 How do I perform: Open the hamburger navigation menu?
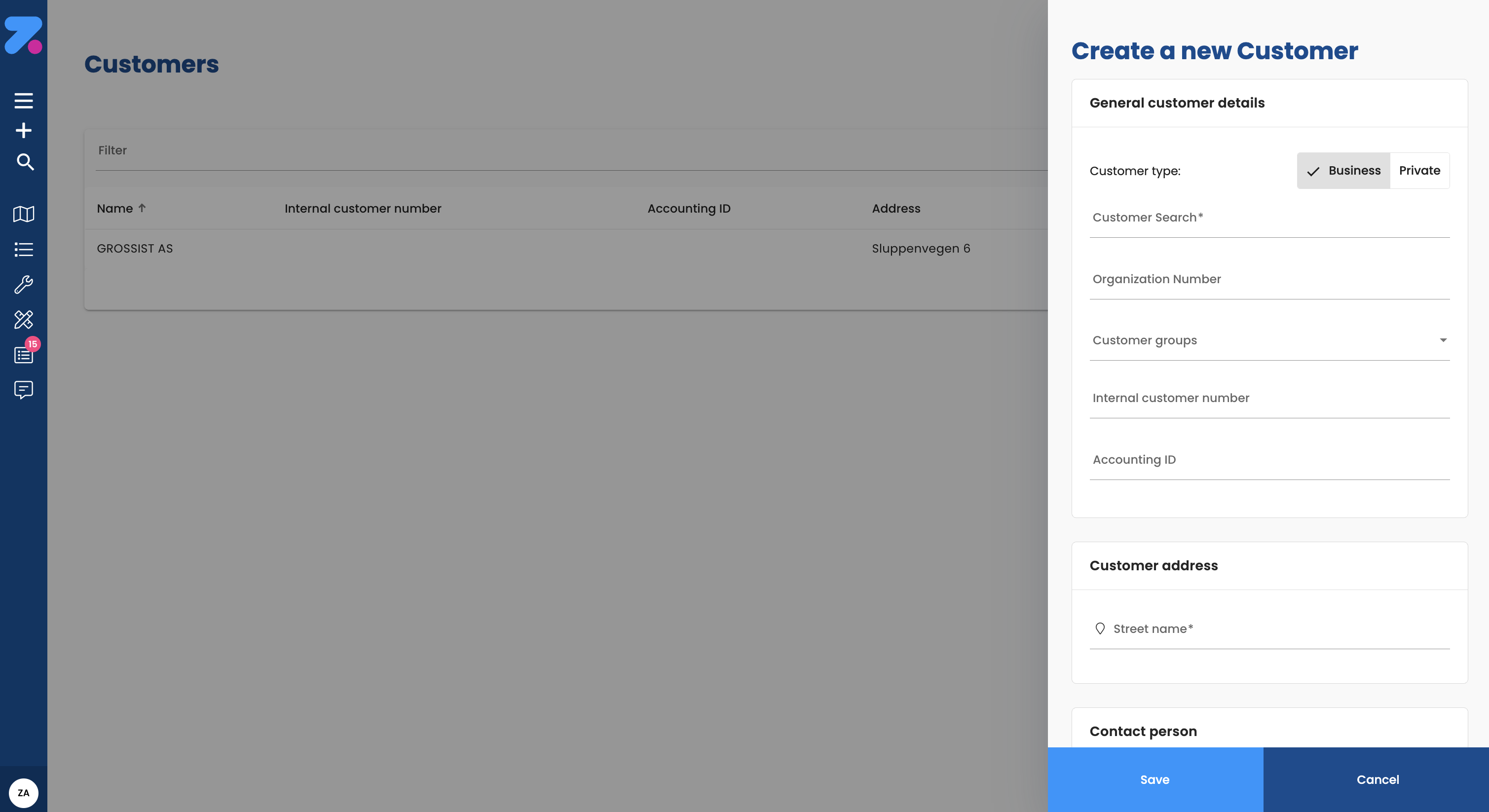[x=24, y=100]
